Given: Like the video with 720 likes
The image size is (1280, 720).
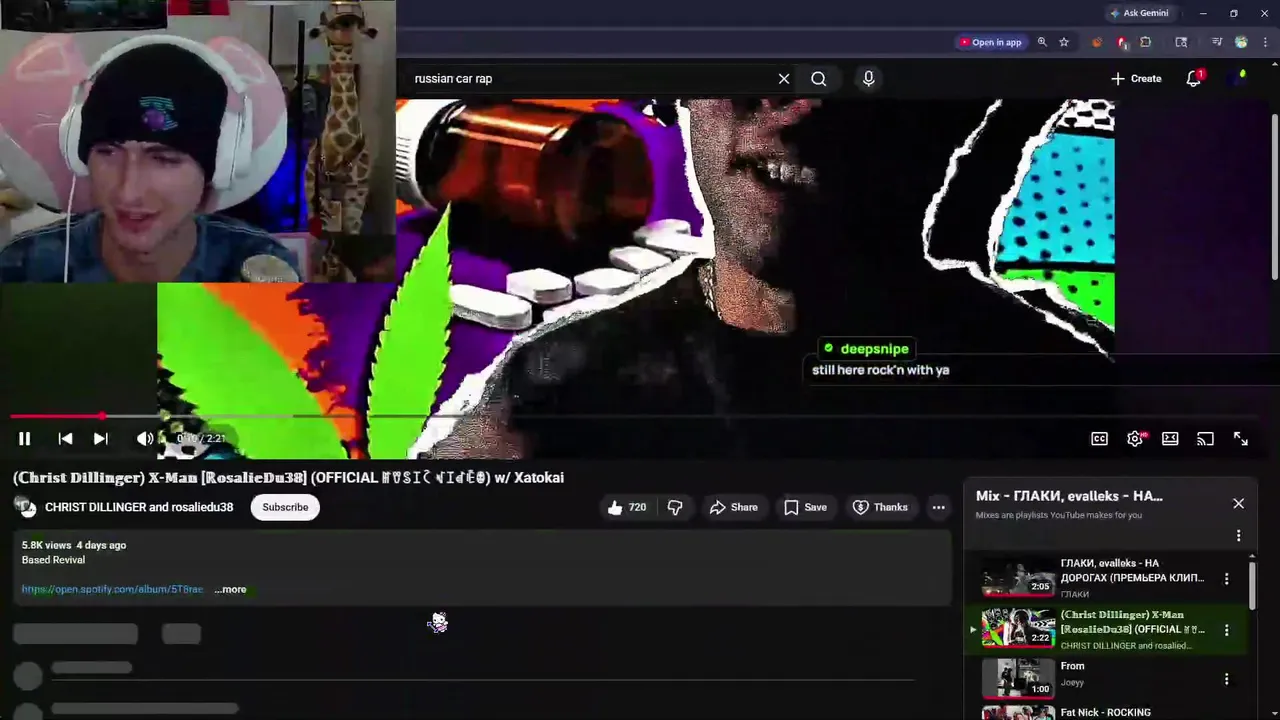Looking at the screenshot, I should point(627,507).
